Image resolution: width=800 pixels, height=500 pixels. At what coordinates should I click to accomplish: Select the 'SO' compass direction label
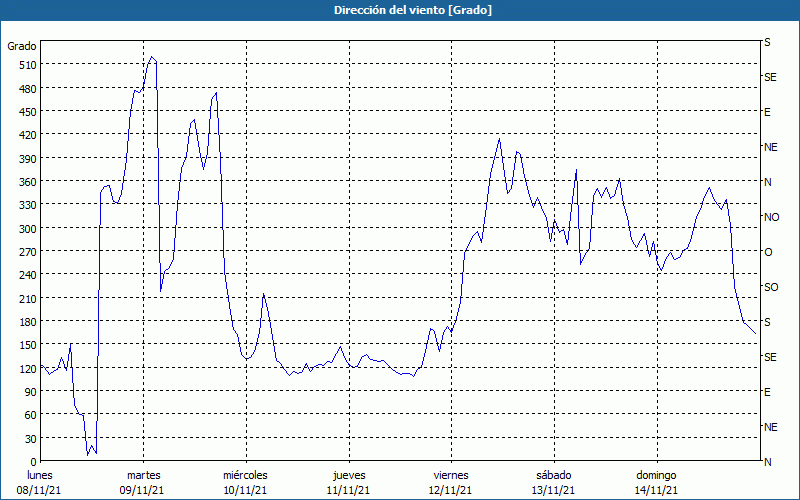(x=771, y=287)
